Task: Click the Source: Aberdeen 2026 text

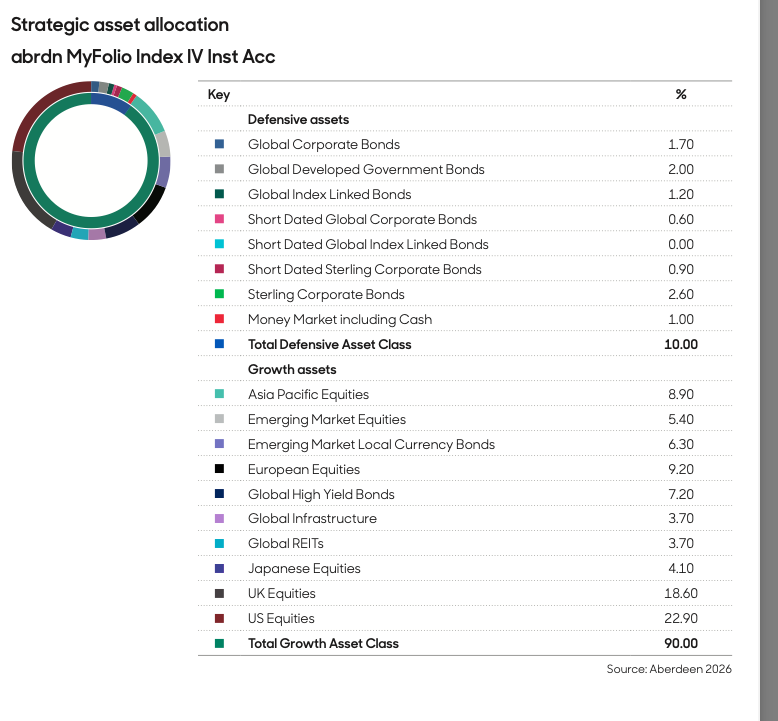Action: click(x=668, y=668)
